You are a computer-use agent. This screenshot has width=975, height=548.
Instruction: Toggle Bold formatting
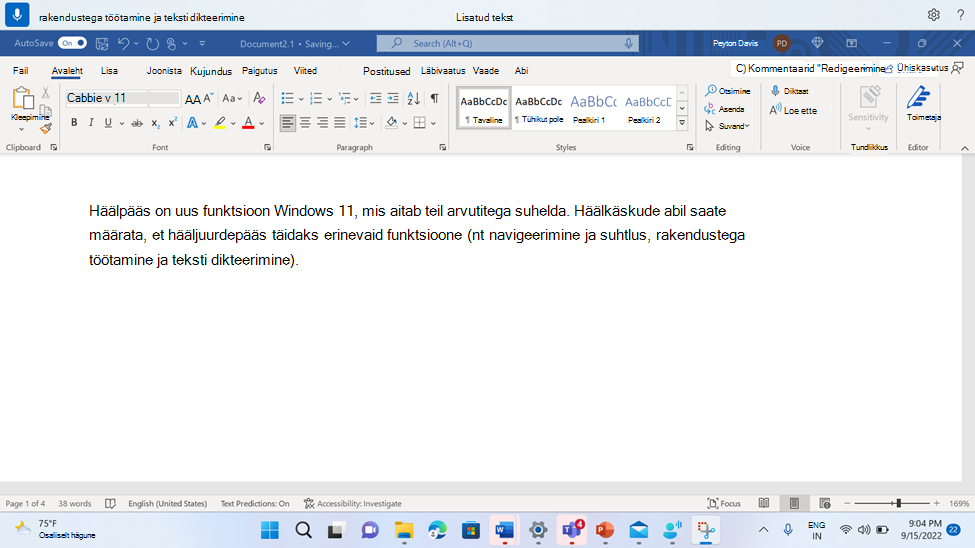(74, 123)
